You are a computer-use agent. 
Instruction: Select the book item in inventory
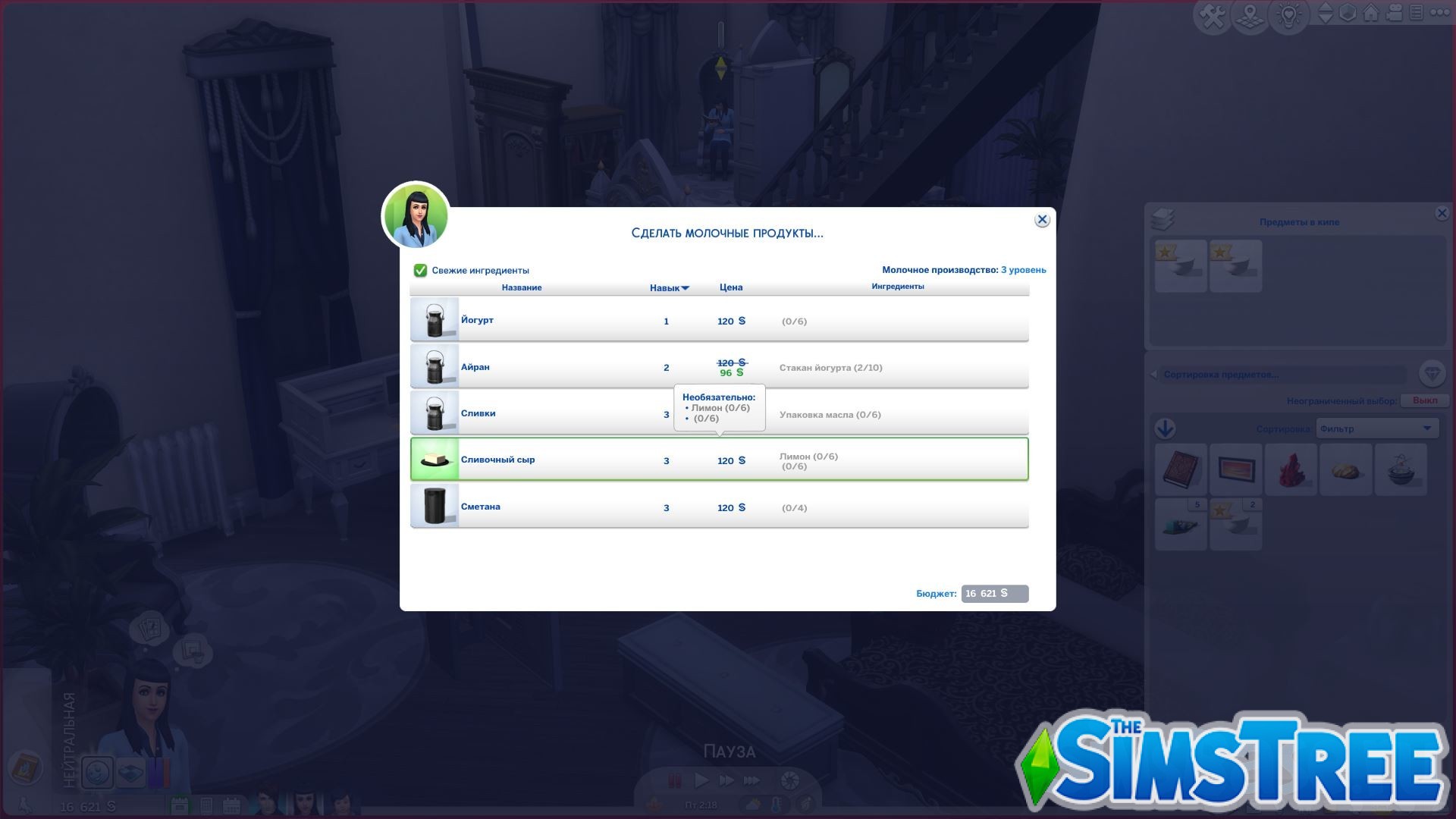1181,470
